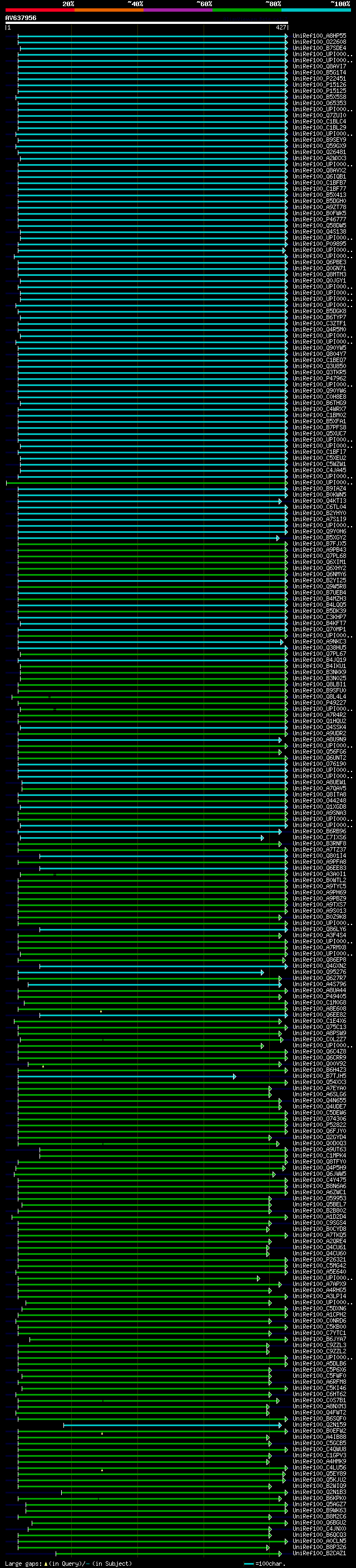Click the UniRef100_A8HP55 hit label
The height and width of the screenshot is (1568, 356).
pyautogui.click(x=319, y=36)
